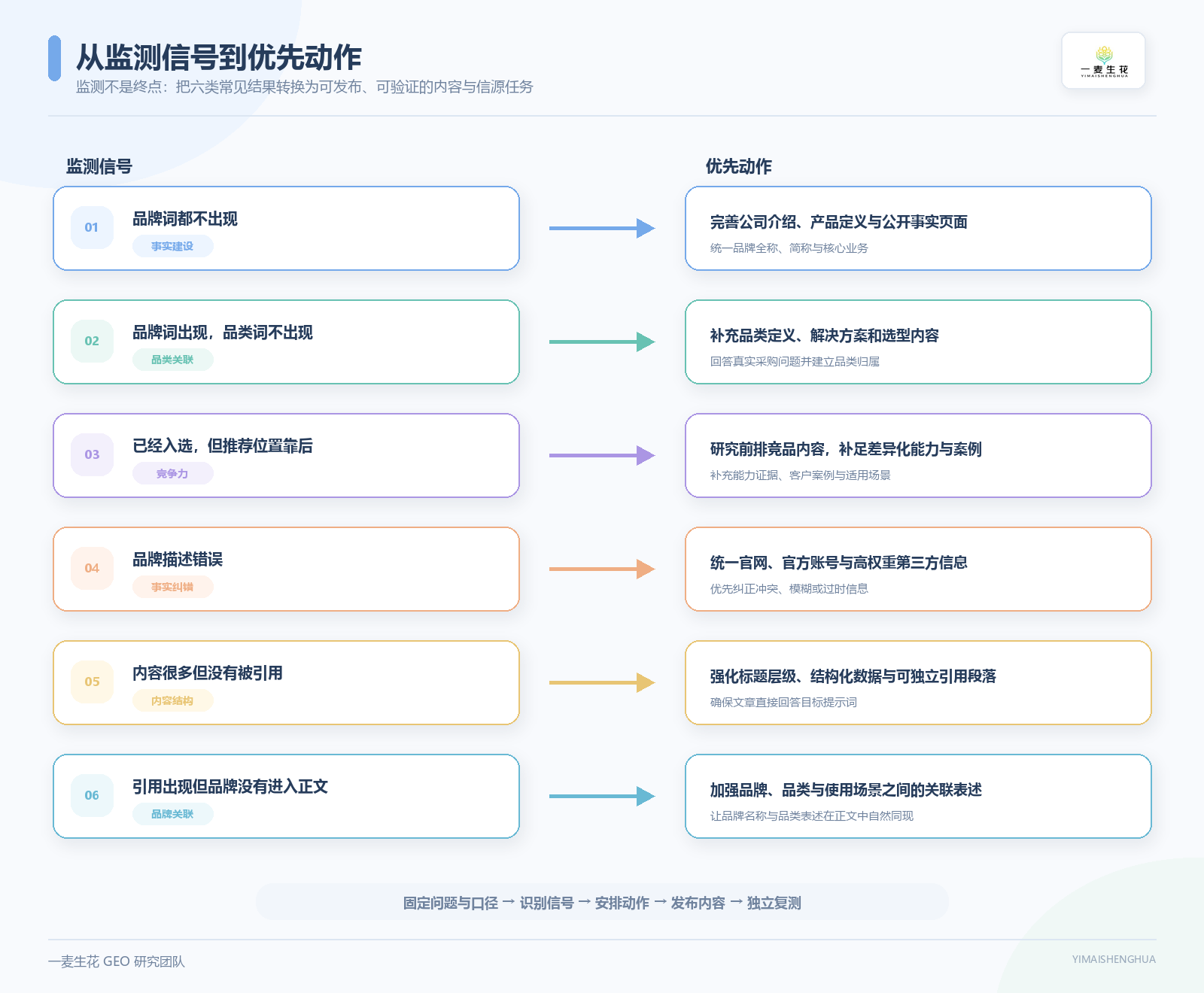Viewport: 1204px width, 993px height.
Task: Click the 识别信号 step in the bottom flow
Action: [x=547, y=903]
